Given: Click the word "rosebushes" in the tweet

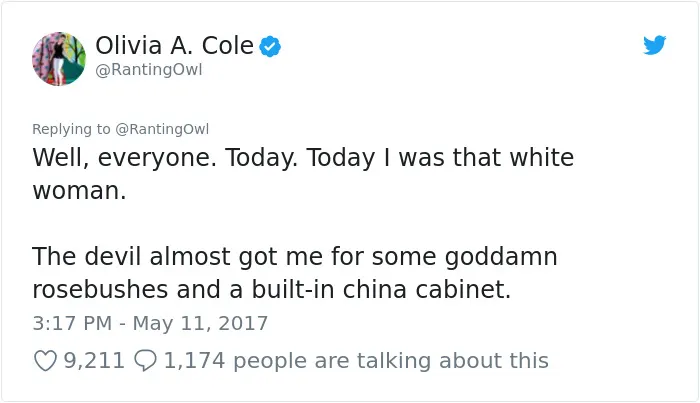Looking at the screenshot, I should (x=100, y=289).
